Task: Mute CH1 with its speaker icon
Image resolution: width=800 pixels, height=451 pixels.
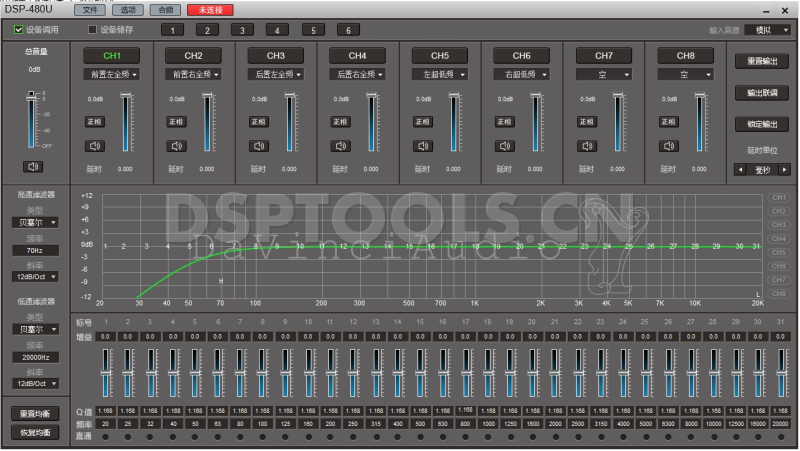Action: (95, 146)
